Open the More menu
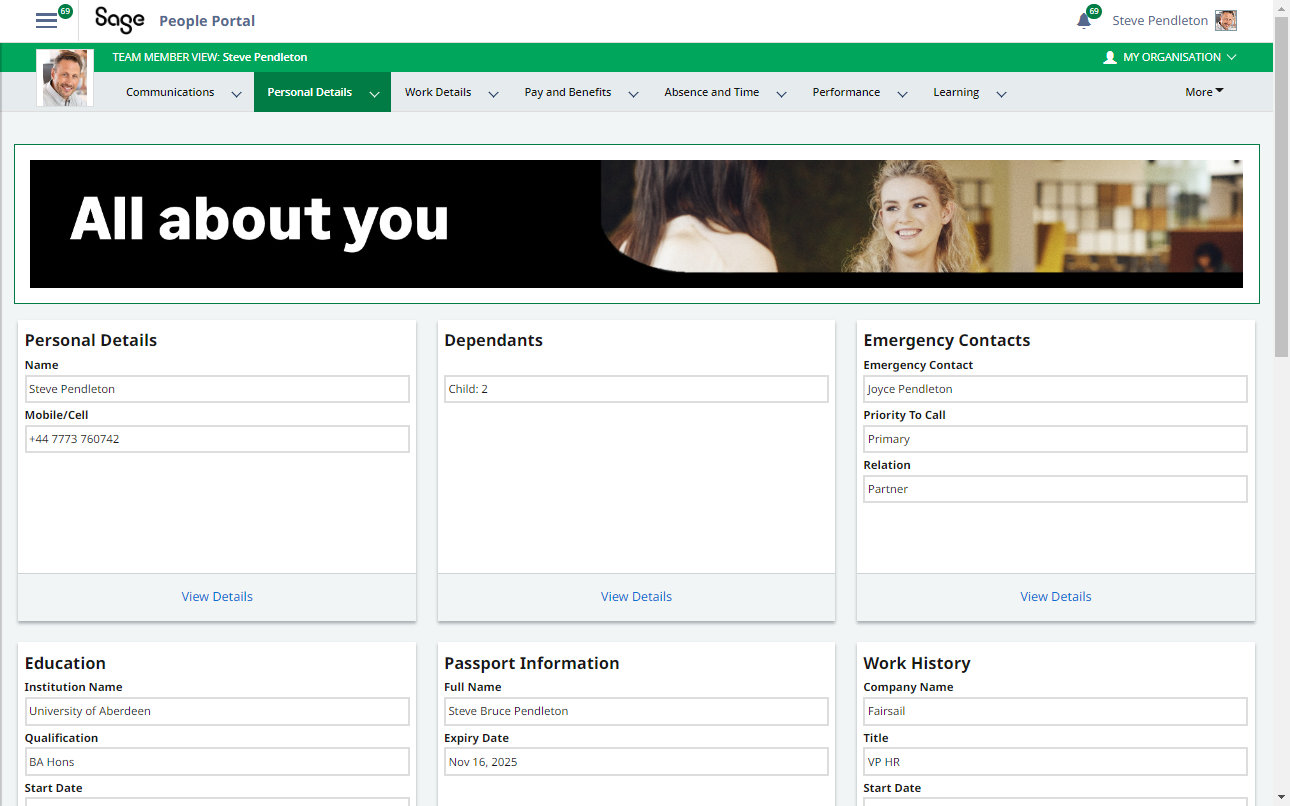Screen dimensions: 1290x806 click(1204, 92)
